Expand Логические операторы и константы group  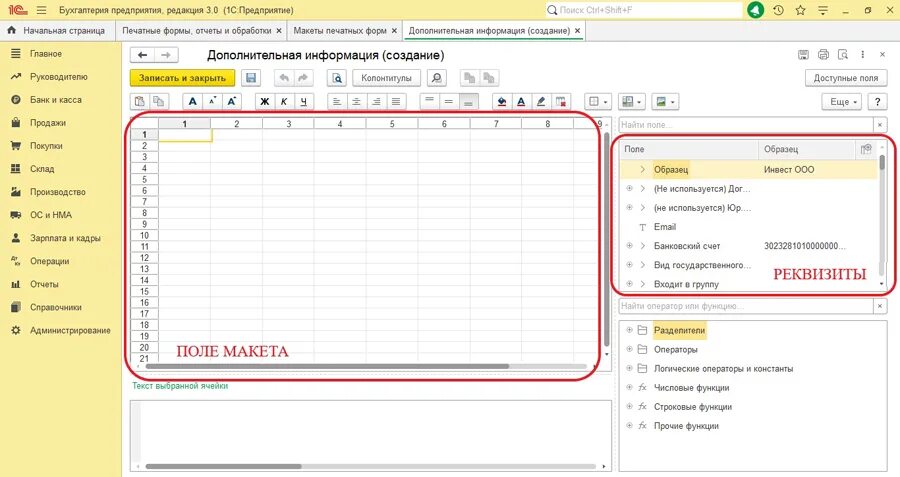coord(629,368)
